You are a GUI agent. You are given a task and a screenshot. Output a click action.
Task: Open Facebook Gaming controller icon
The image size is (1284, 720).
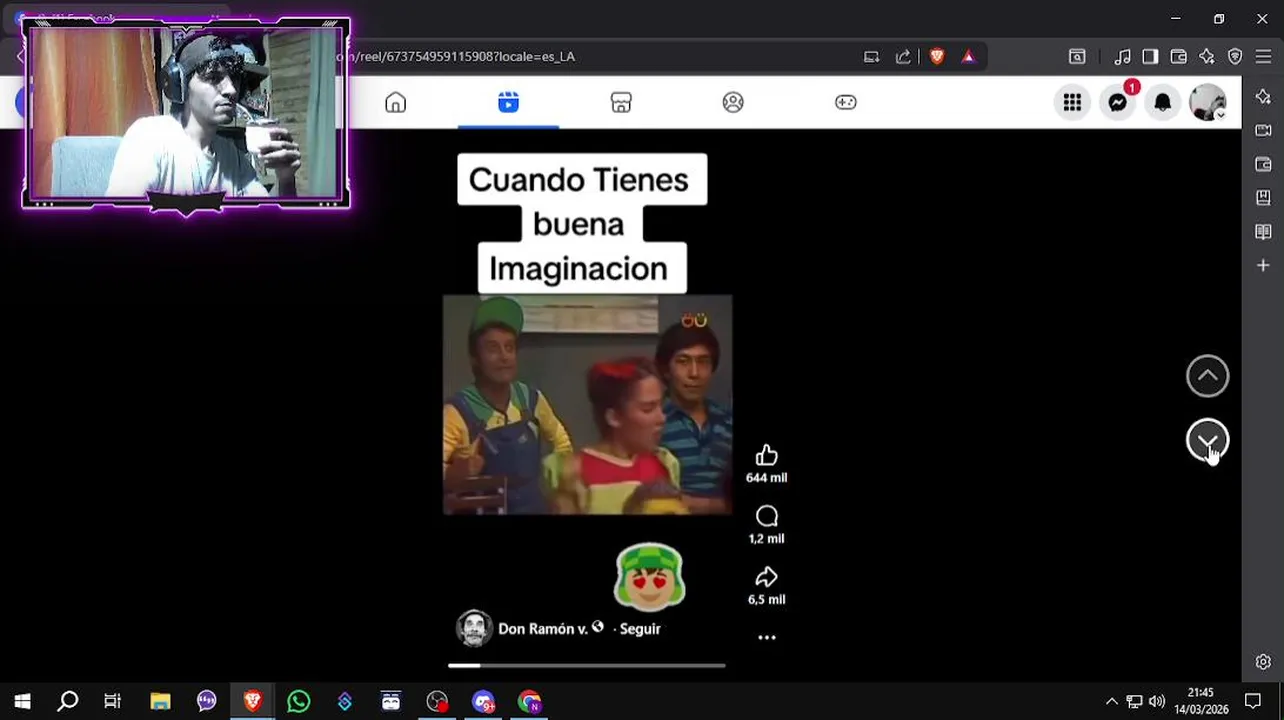tap(846, 102)
